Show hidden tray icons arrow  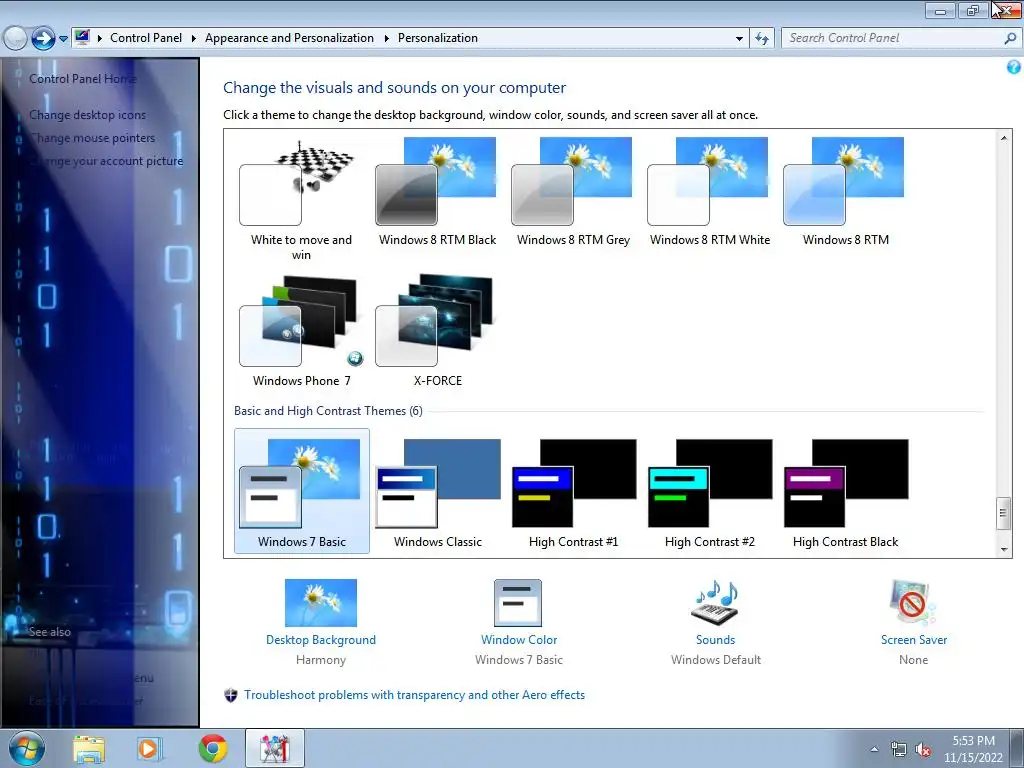coord(874,749)
